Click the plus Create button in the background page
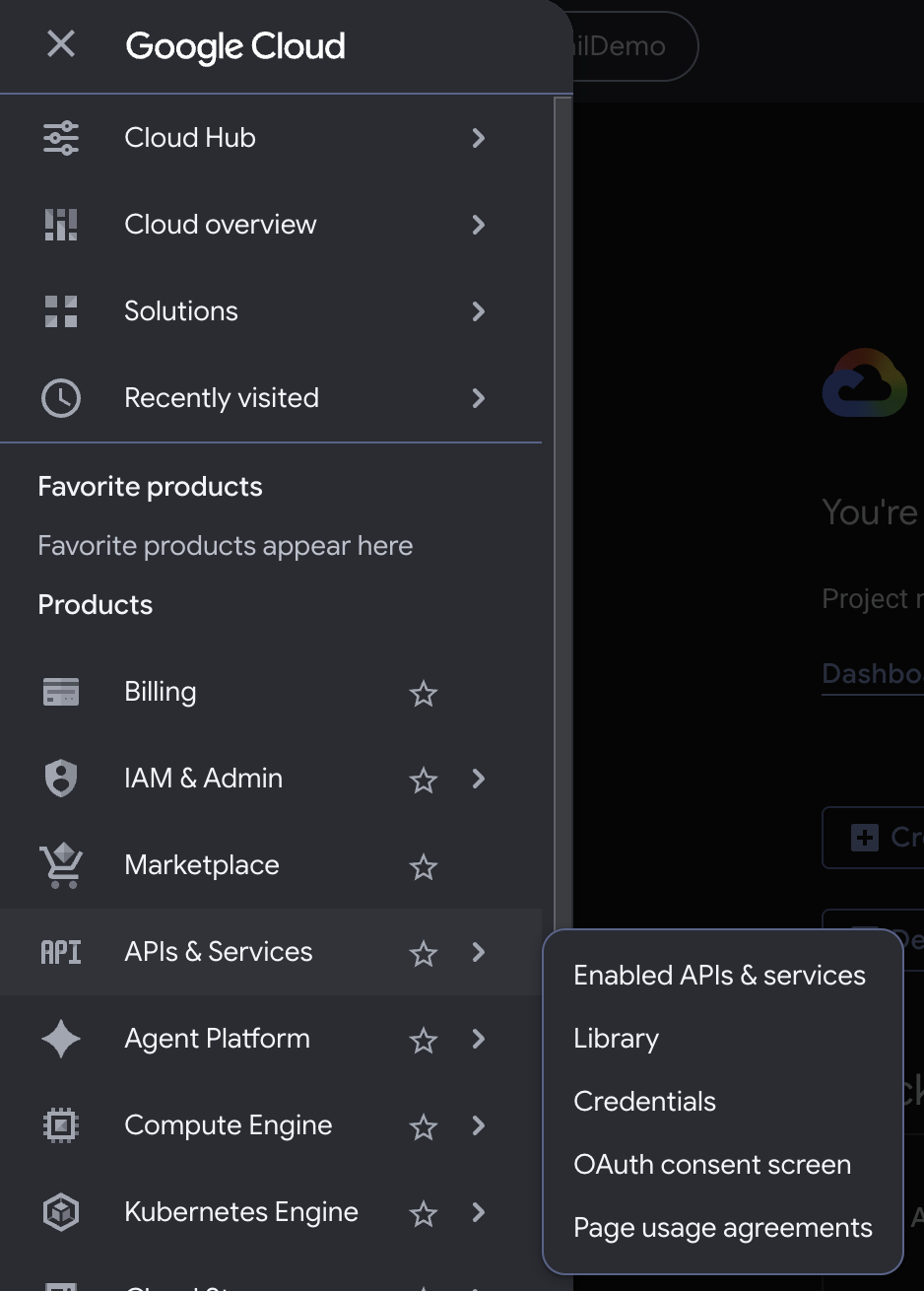 pyautogui.click(x=873, y=838)
